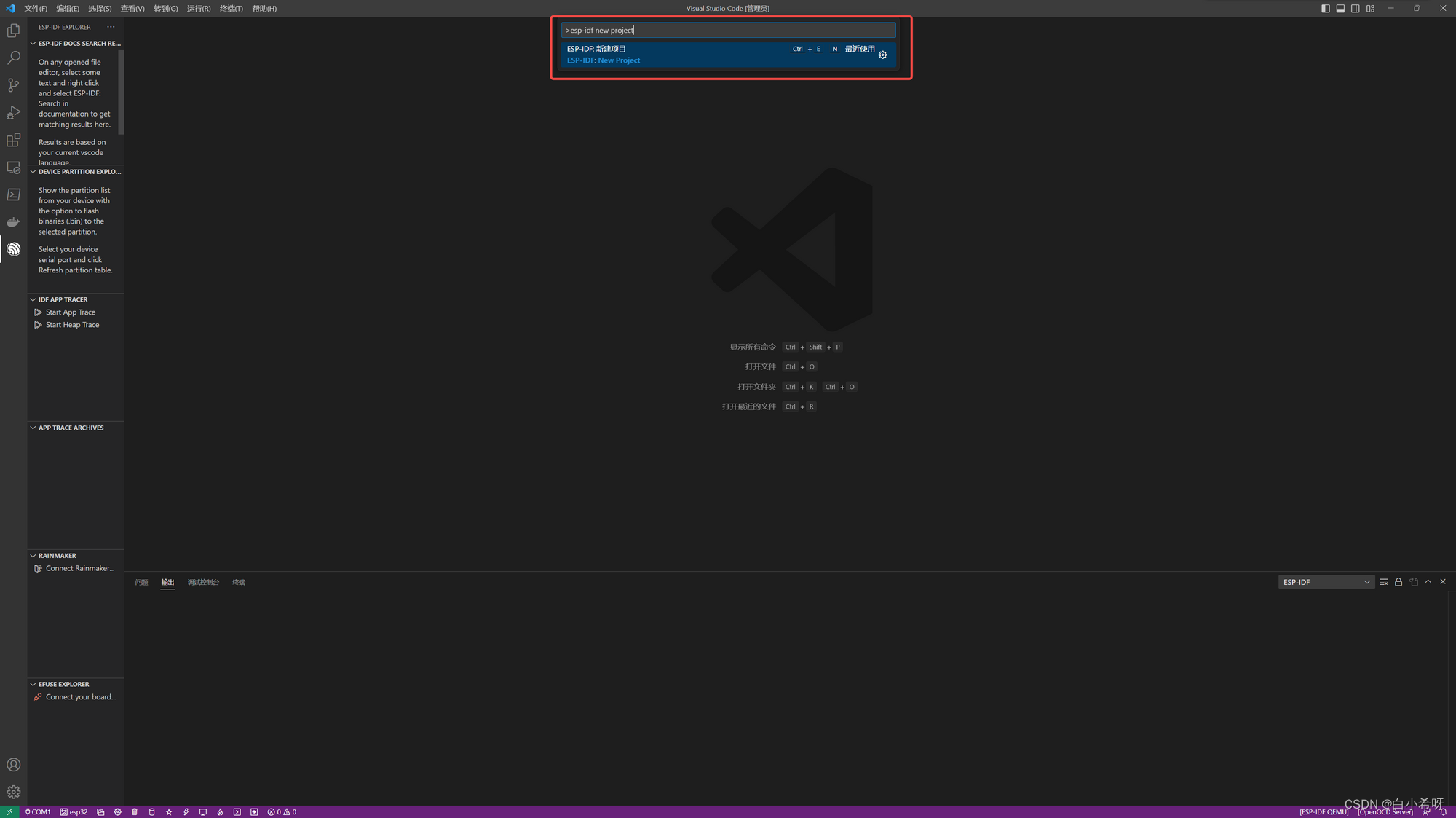Image resolution: width=1456 pixels, height=818 pixels.
Task: Select the ESP-IDF 新建项目 command result
Action: pyautogui.click(x=727, y=55)
